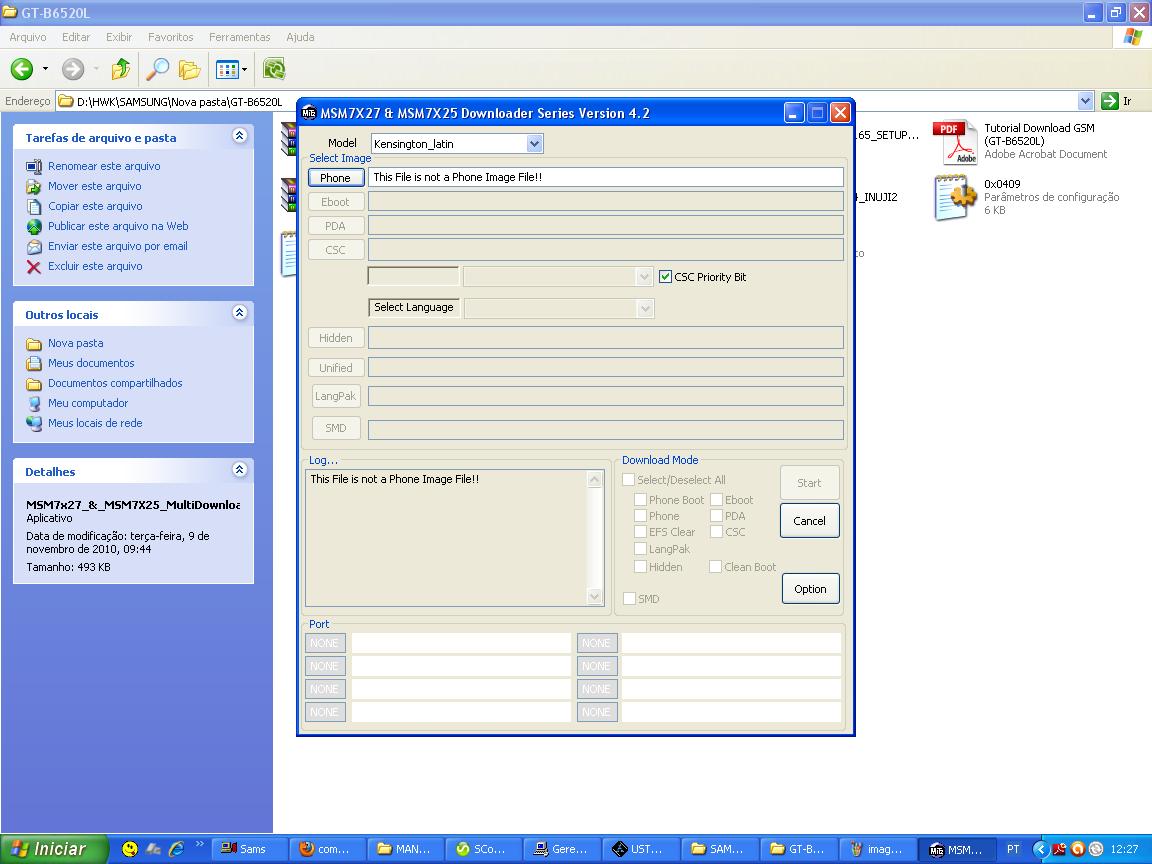
Task: Open the Arquivo menu
Action: (x=28, y=37)
